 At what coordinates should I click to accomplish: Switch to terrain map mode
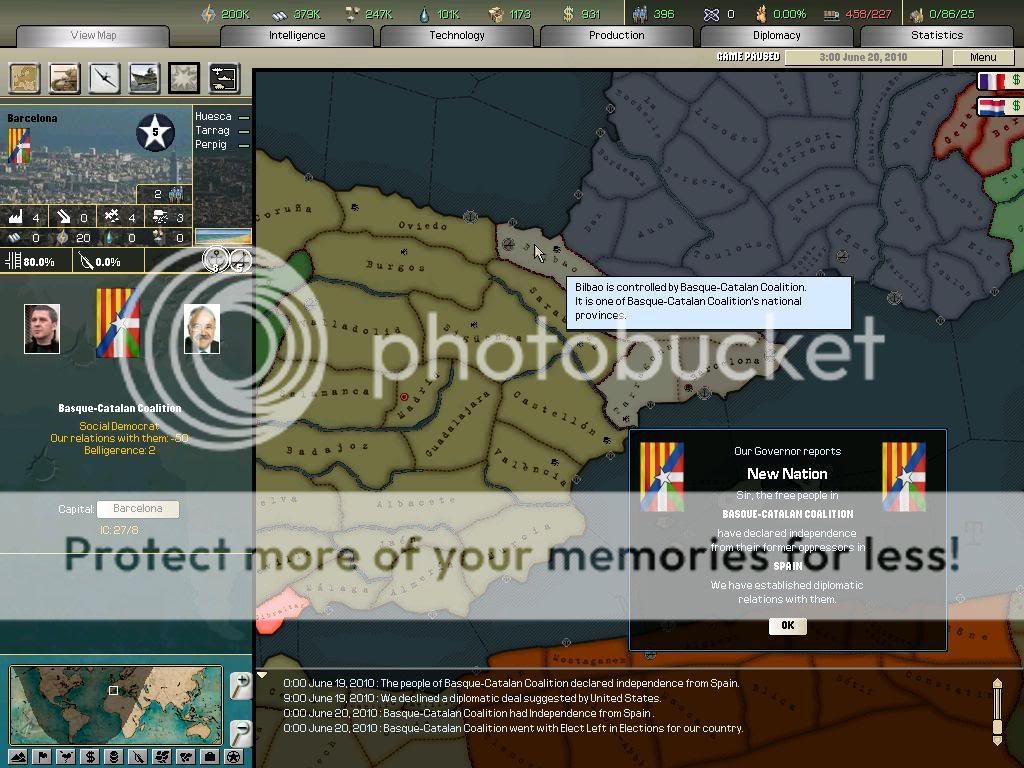(18, 757)
